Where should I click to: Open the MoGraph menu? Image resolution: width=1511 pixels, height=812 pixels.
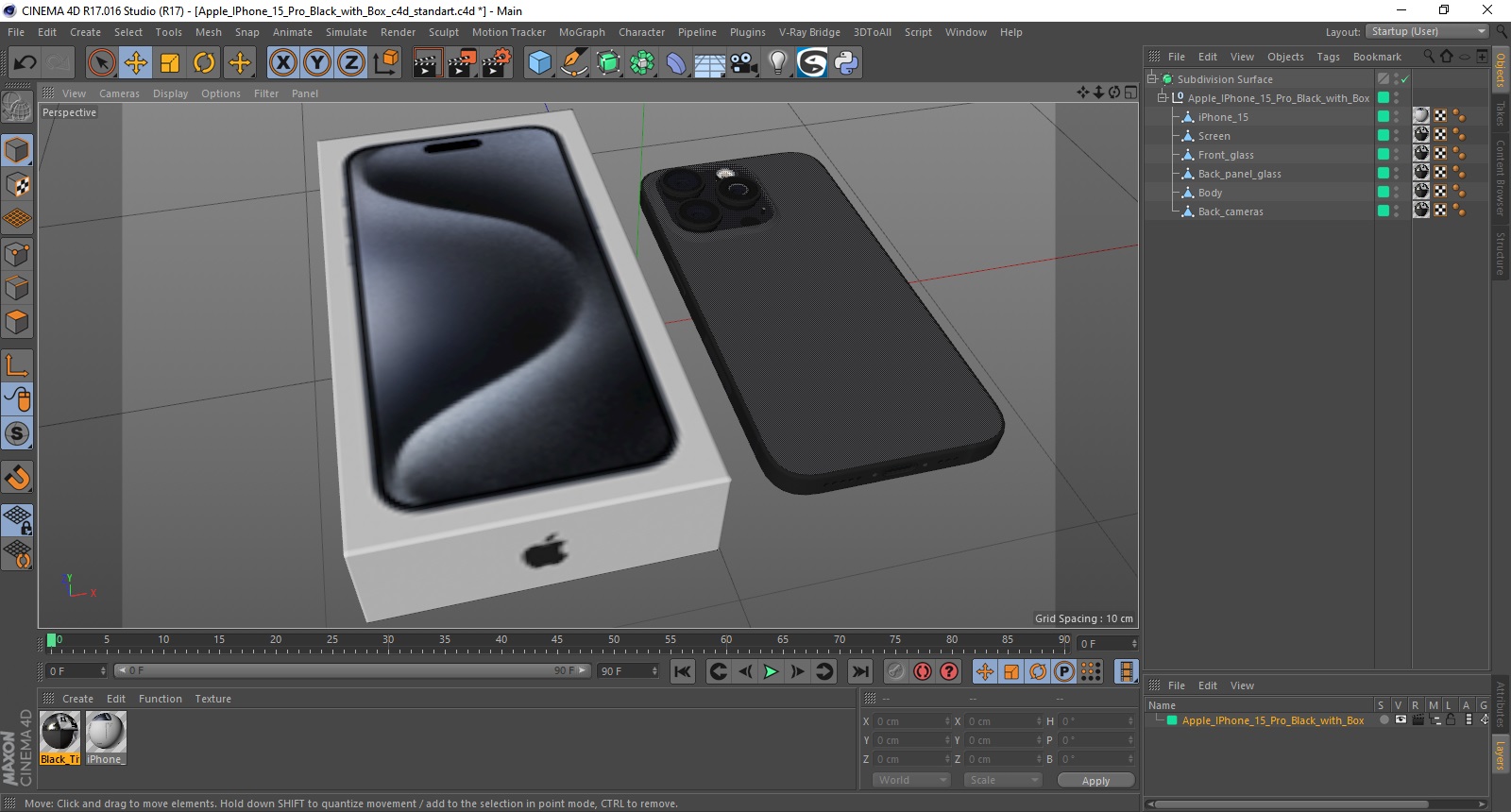582,32
